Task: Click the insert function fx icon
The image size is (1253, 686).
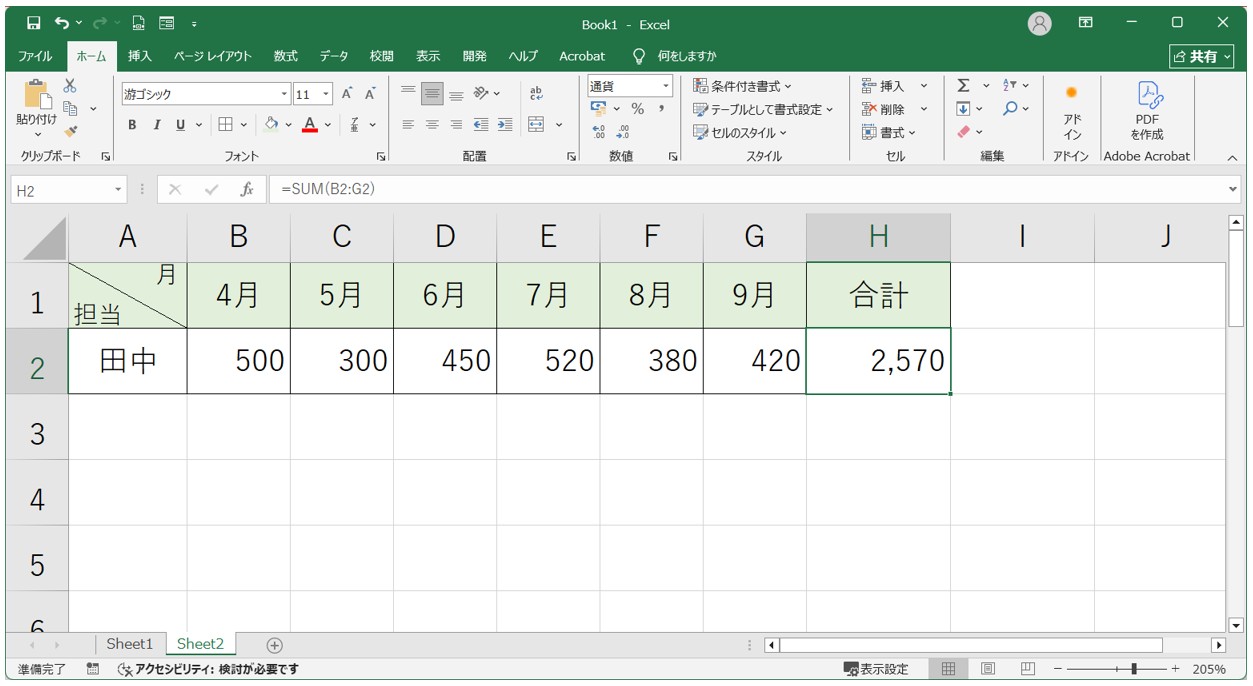Action: pyautogui.click(x=246, y=189)
